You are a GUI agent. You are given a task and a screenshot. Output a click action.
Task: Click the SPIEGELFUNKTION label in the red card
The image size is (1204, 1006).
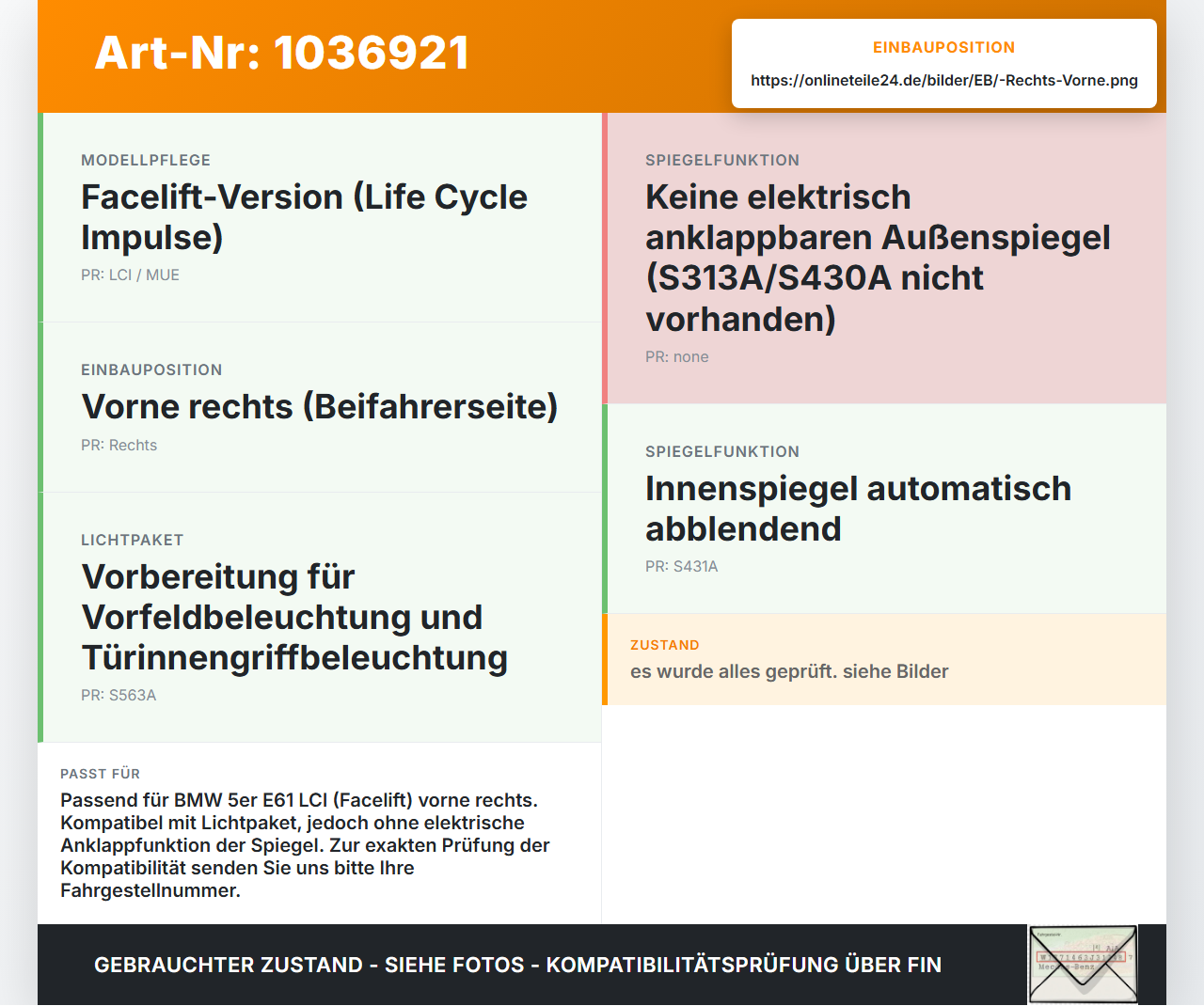[722, 160]
